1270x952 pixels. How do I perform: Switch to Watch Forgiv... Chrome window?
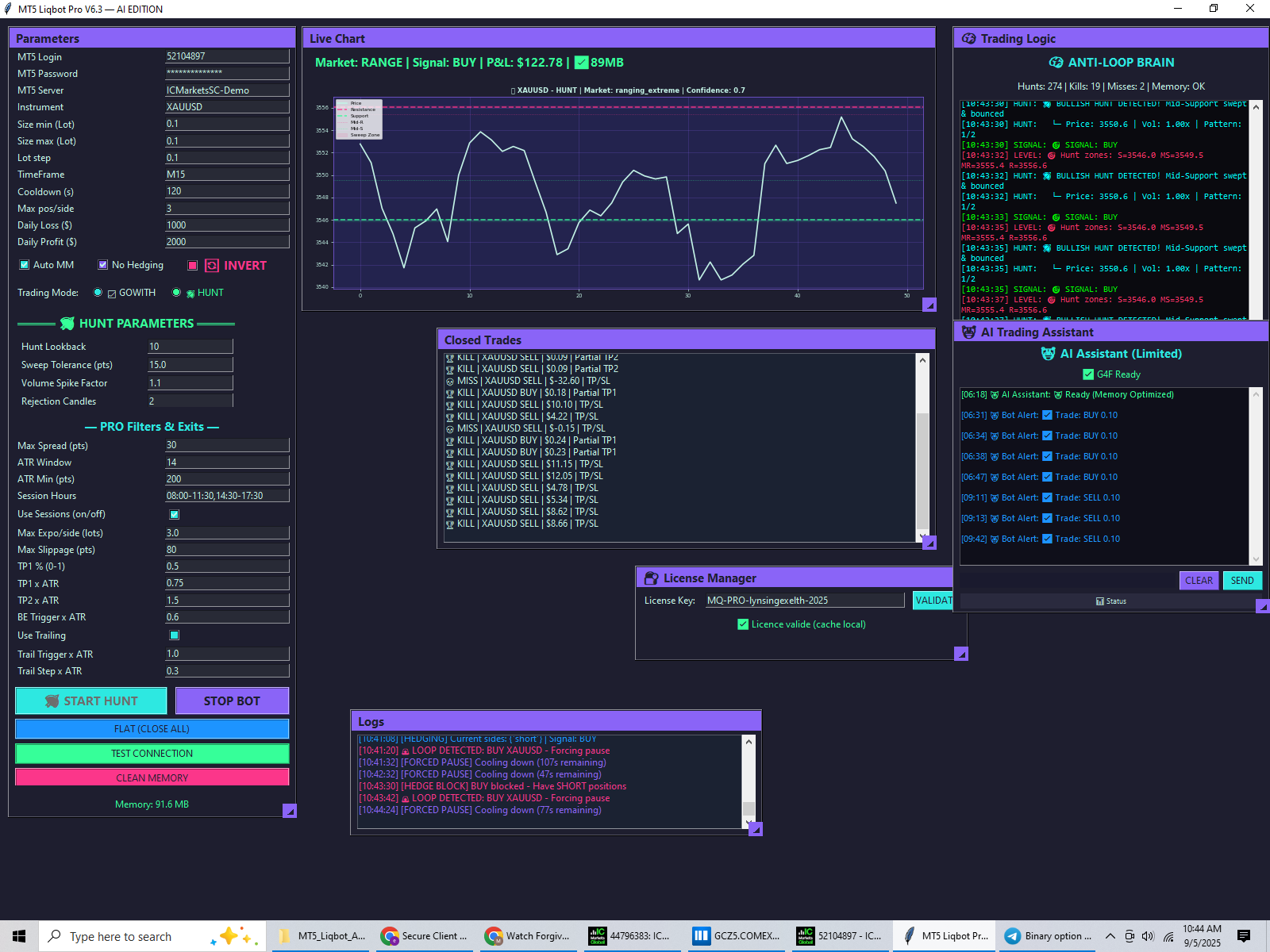528,936
